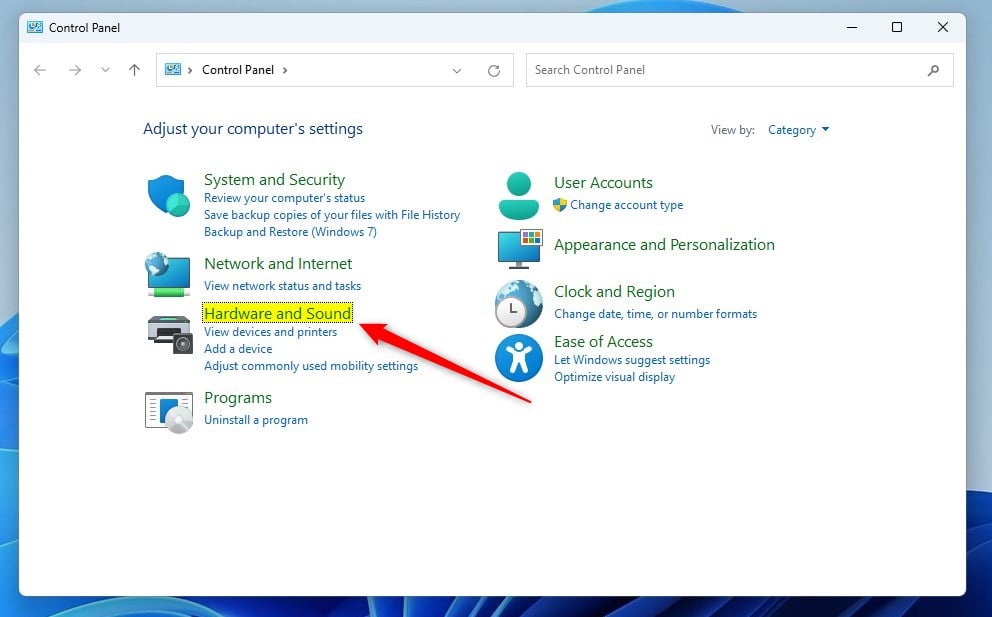Refresh the Control Panel view
Viewport: 992px width, 617px height.
click(494, 70)
